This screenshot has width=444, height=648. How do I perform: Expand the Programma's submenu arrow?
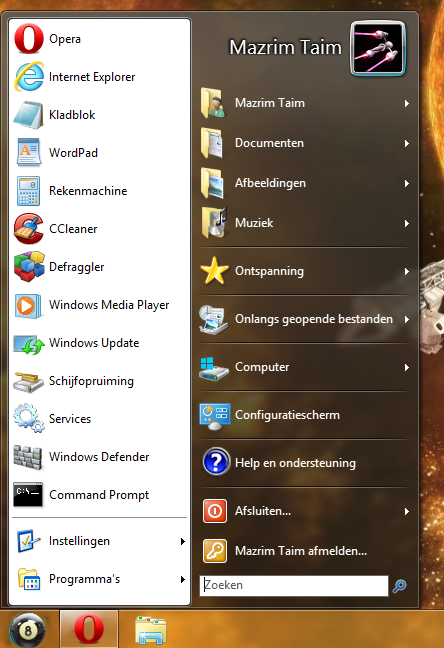[183, 579]
